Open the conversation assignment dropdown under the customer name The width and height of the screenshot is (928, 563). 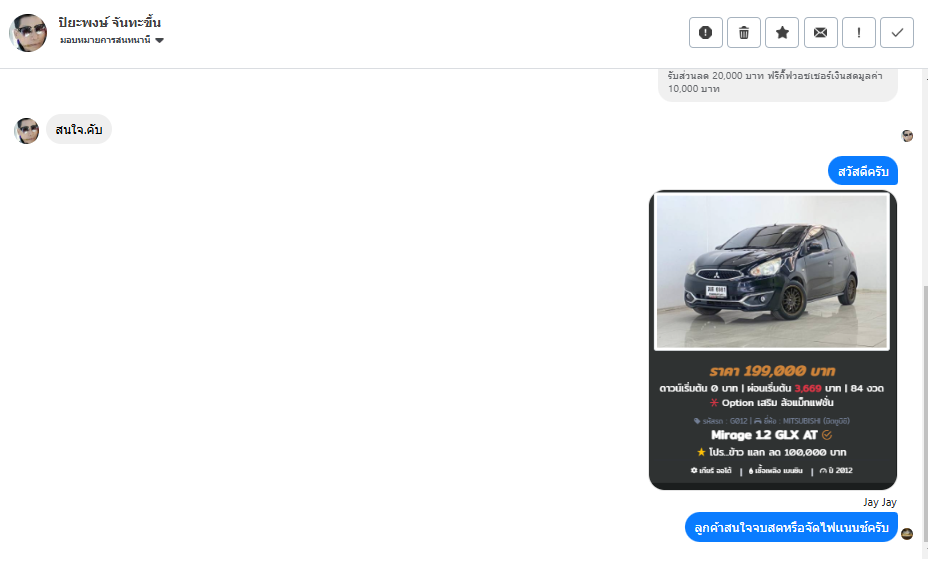point(112,40)
